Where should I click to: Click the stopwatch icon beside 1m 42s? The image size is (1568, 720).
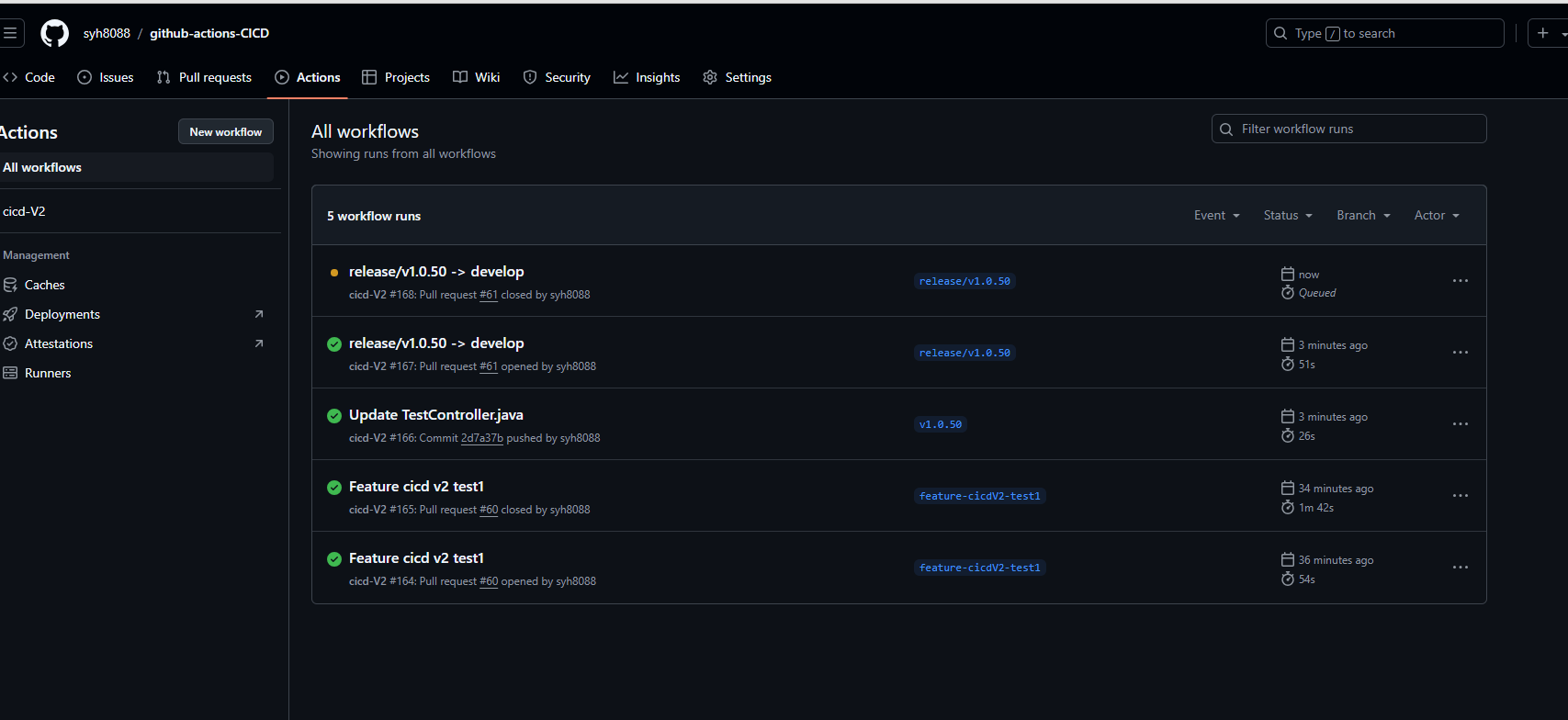pyautogui.click(x=1288, y=507)
